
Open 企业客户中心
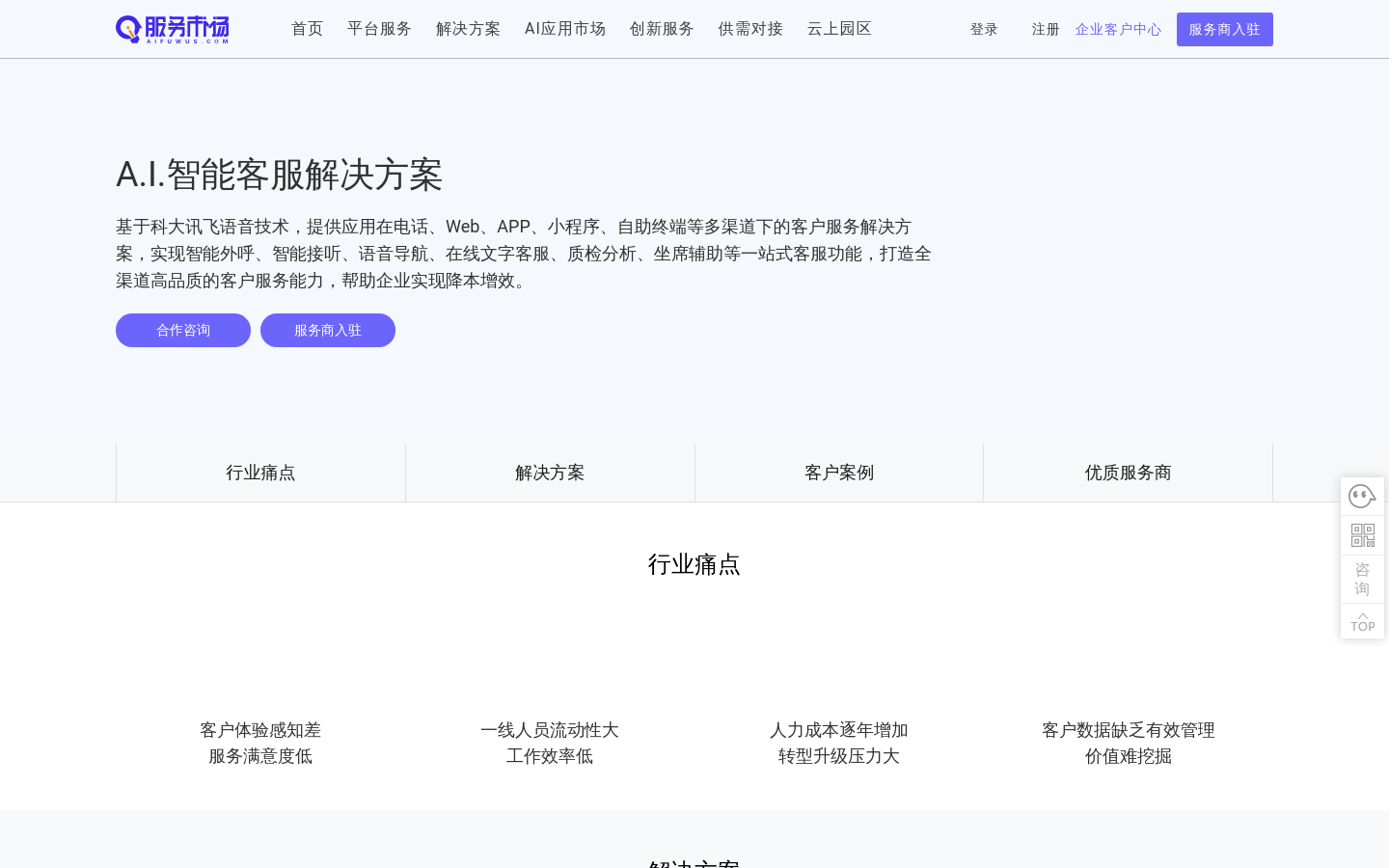1118,30
